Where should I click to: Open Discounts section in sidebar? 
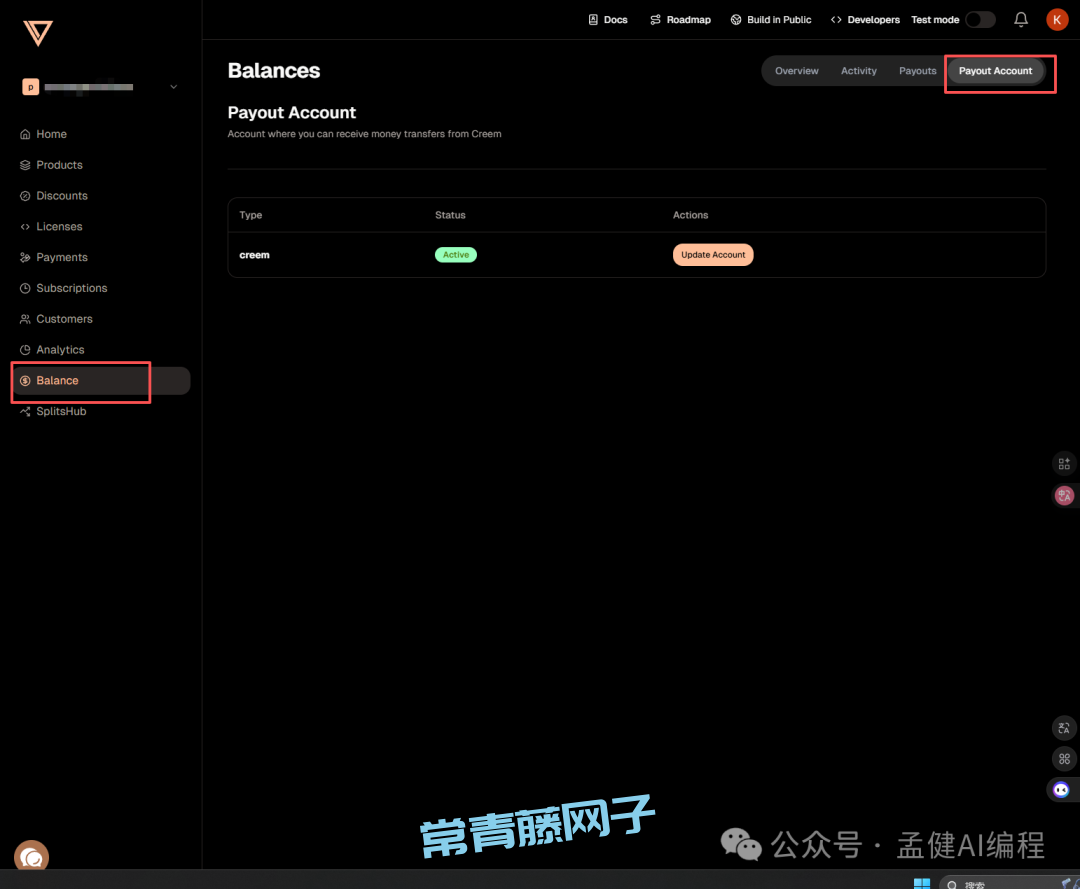point(62,196)
